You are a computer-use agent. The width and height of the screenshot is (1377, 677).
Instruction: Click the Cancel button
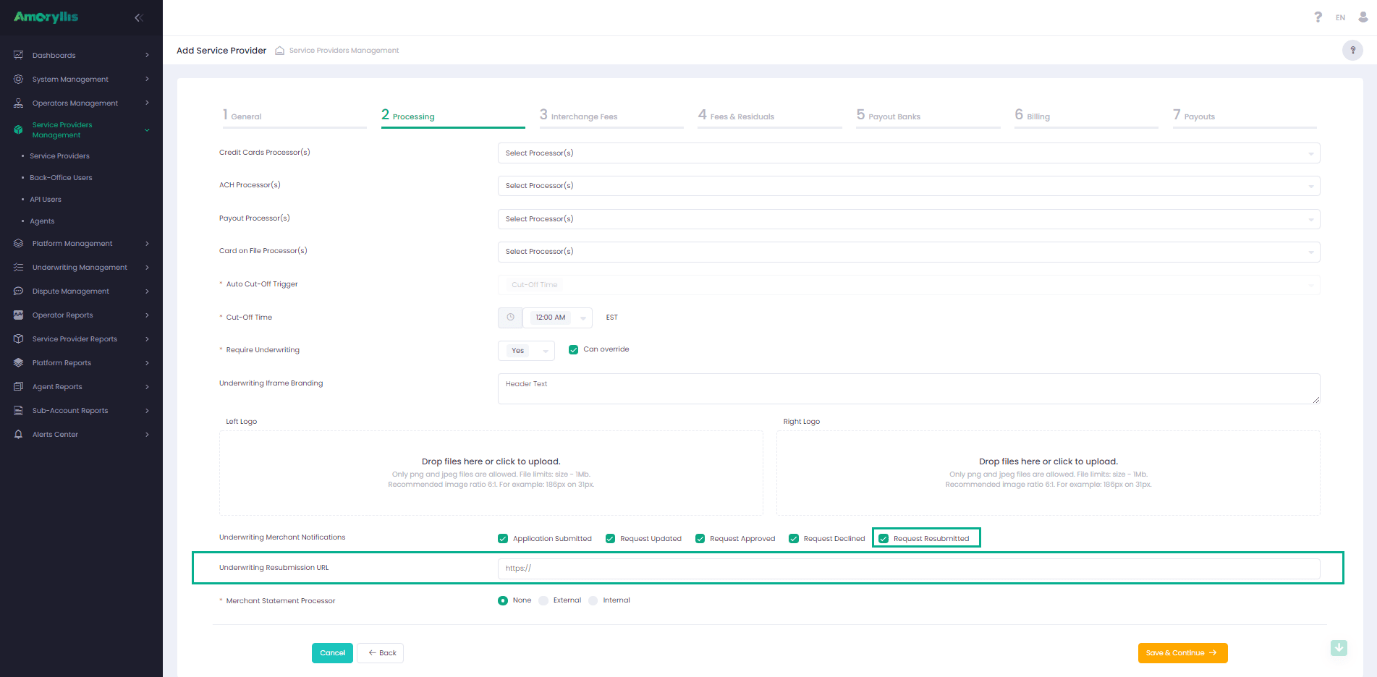tap(332, 653)
